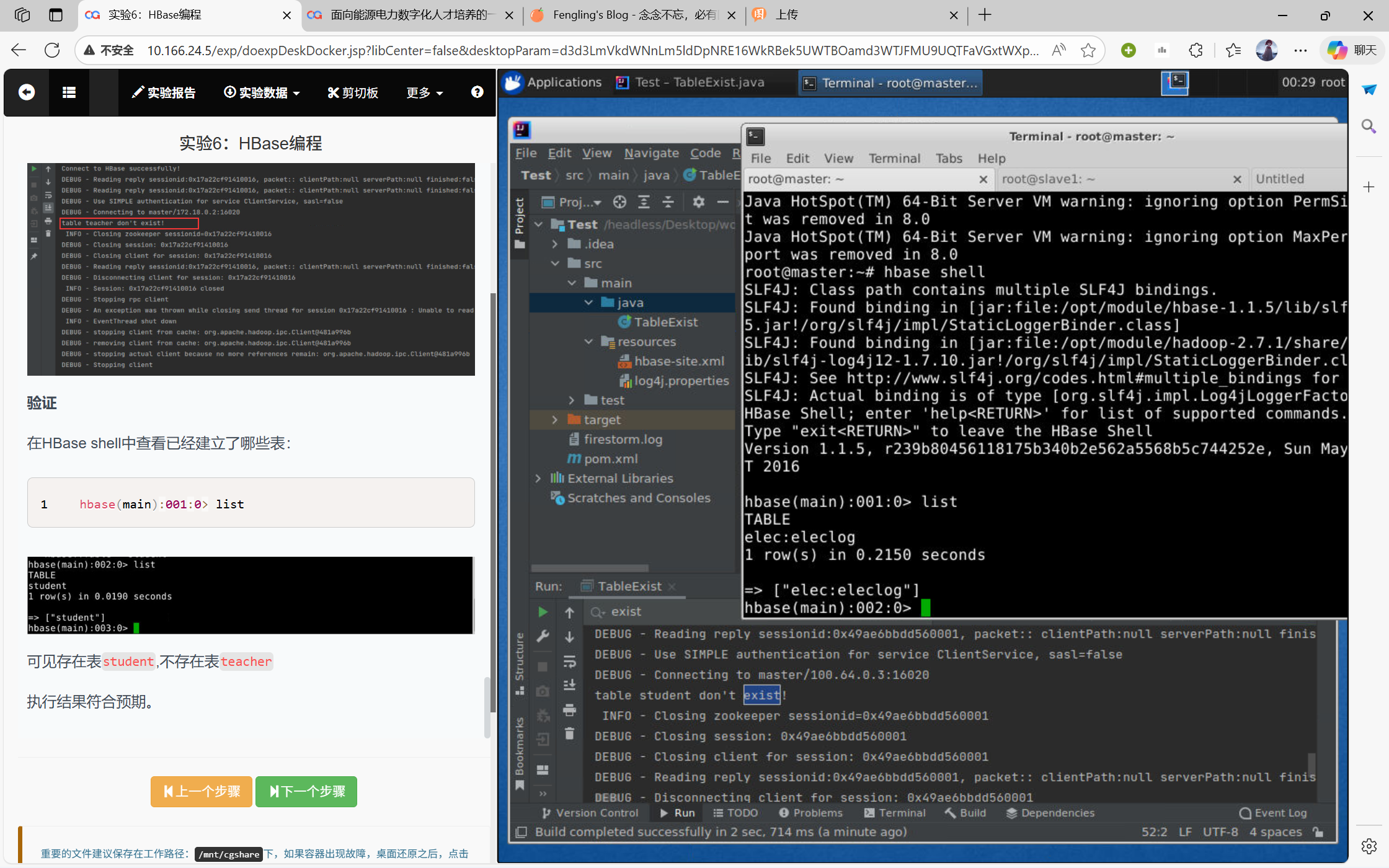
Task: Click the 下一个步骤 green button
Action: [306, 791]
